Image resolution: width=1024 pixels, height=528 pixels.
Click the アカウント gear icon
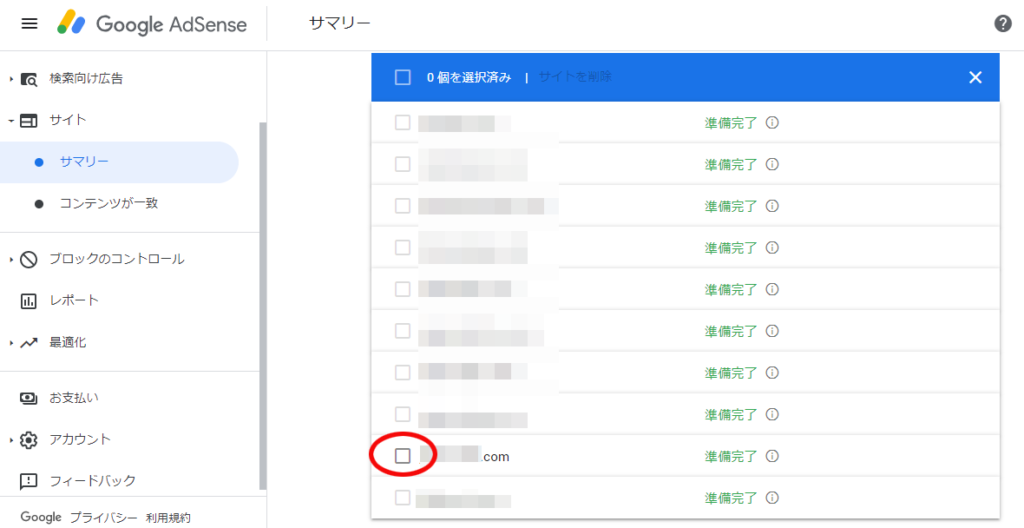[29, 440]
